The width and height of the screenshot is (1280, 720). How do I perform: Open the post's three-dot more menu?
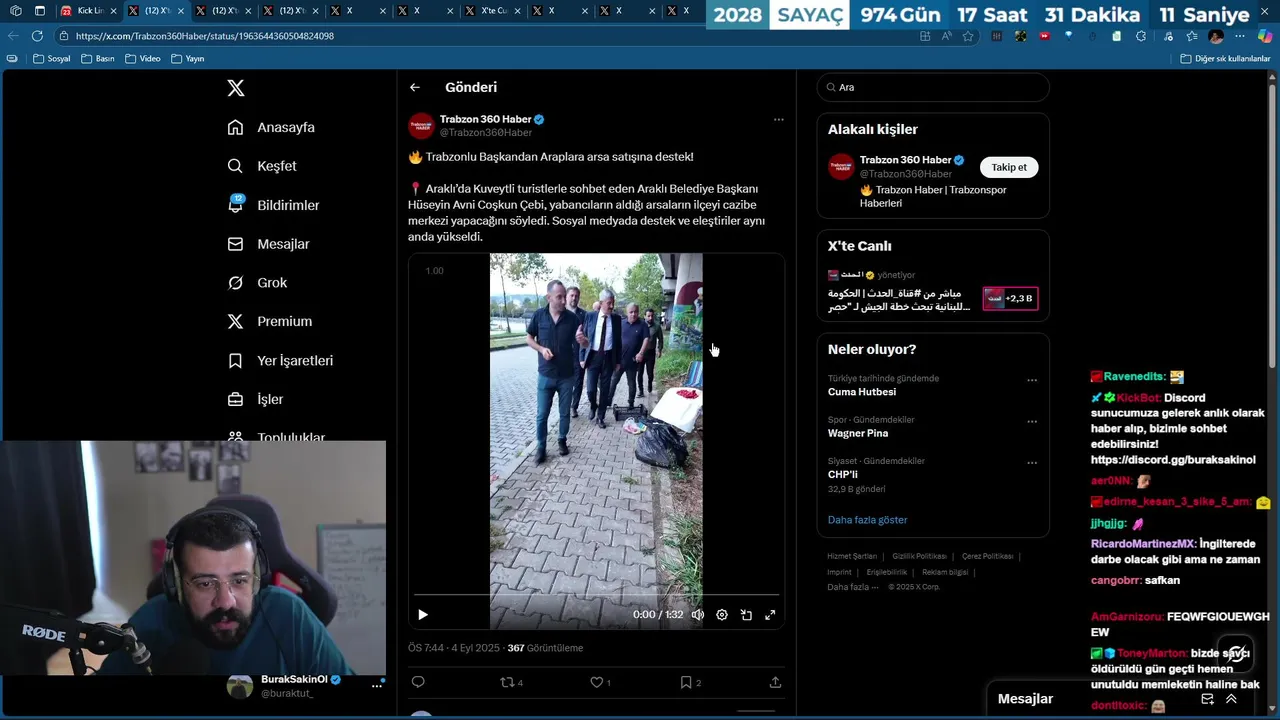tap(778, 119)
